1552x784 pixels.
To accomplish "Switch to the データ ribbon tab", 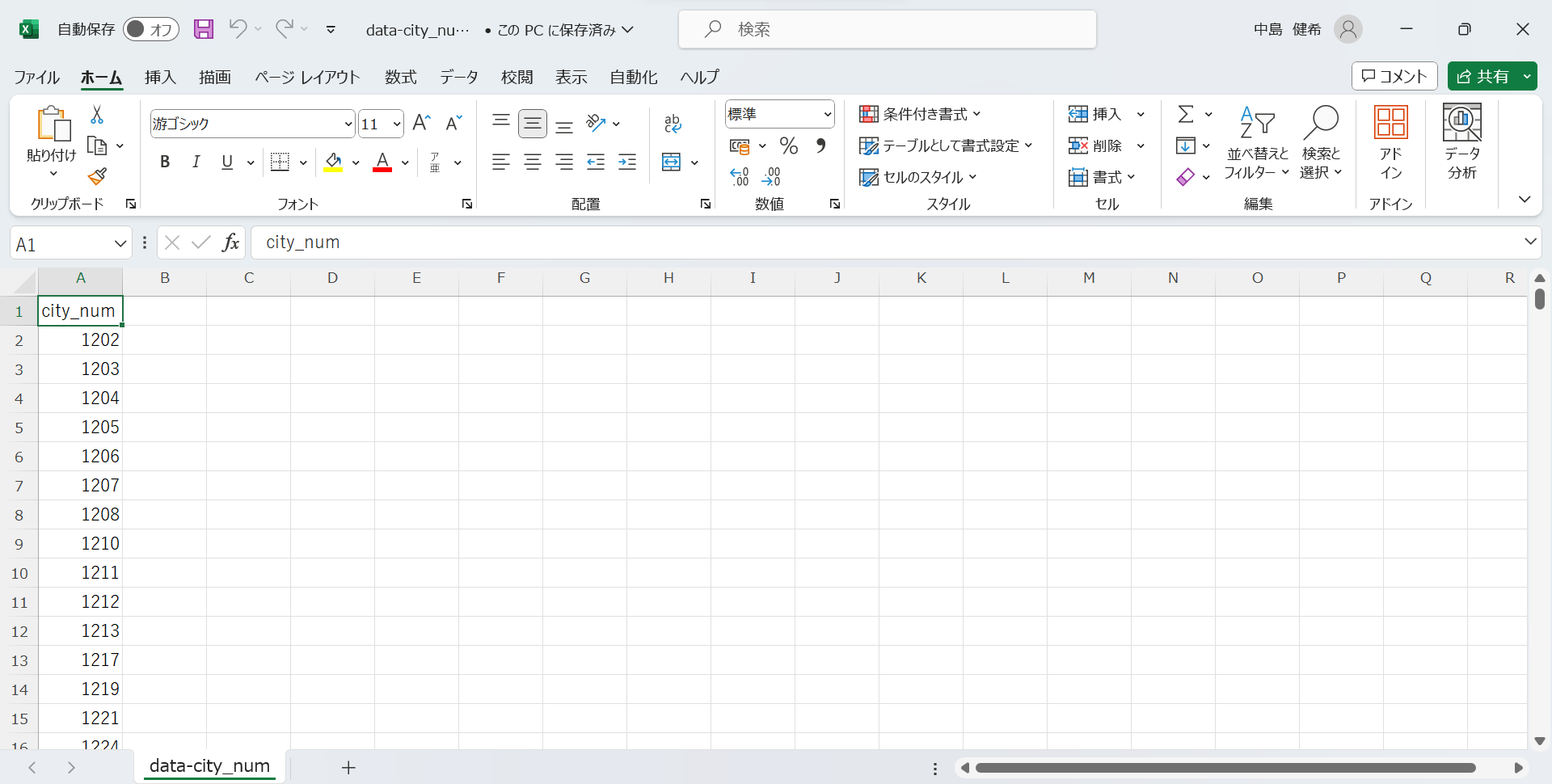I will point(458,77).
